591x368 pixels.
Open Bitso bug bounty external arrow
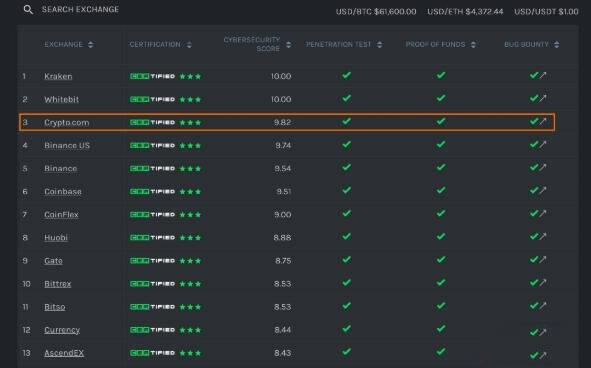(x=543, y=306)
